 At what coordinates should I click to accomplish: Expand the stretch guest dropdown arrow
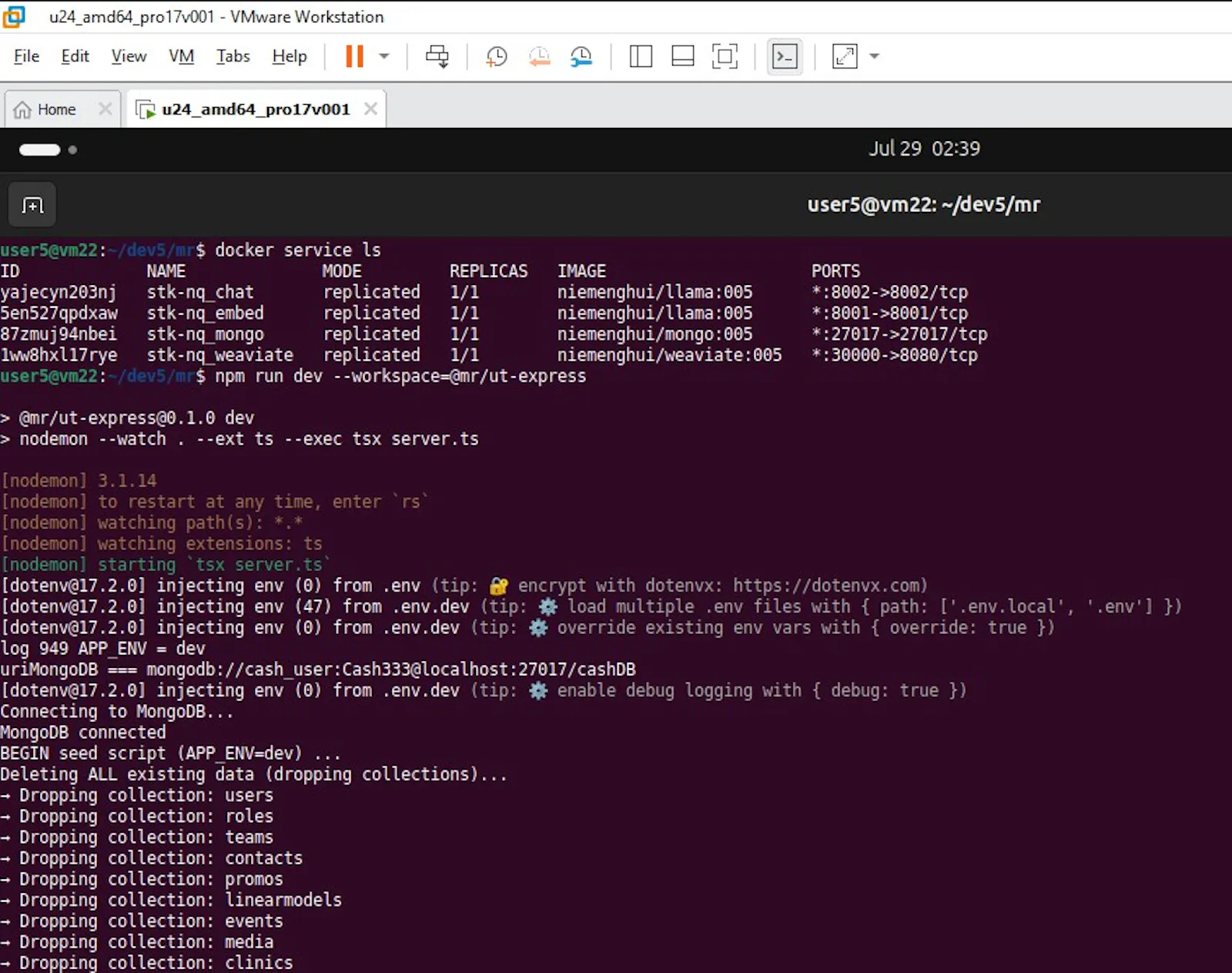874,56
